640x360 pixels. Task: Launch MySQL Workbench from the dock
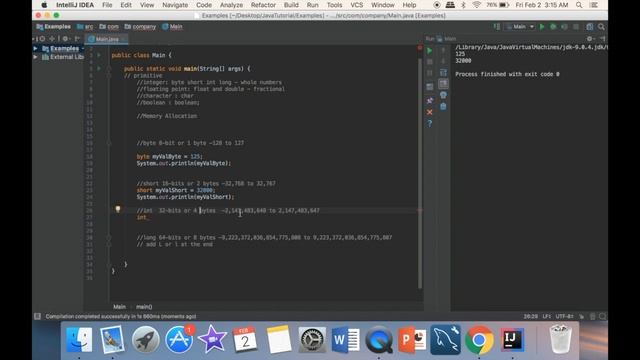pos(445,339)
